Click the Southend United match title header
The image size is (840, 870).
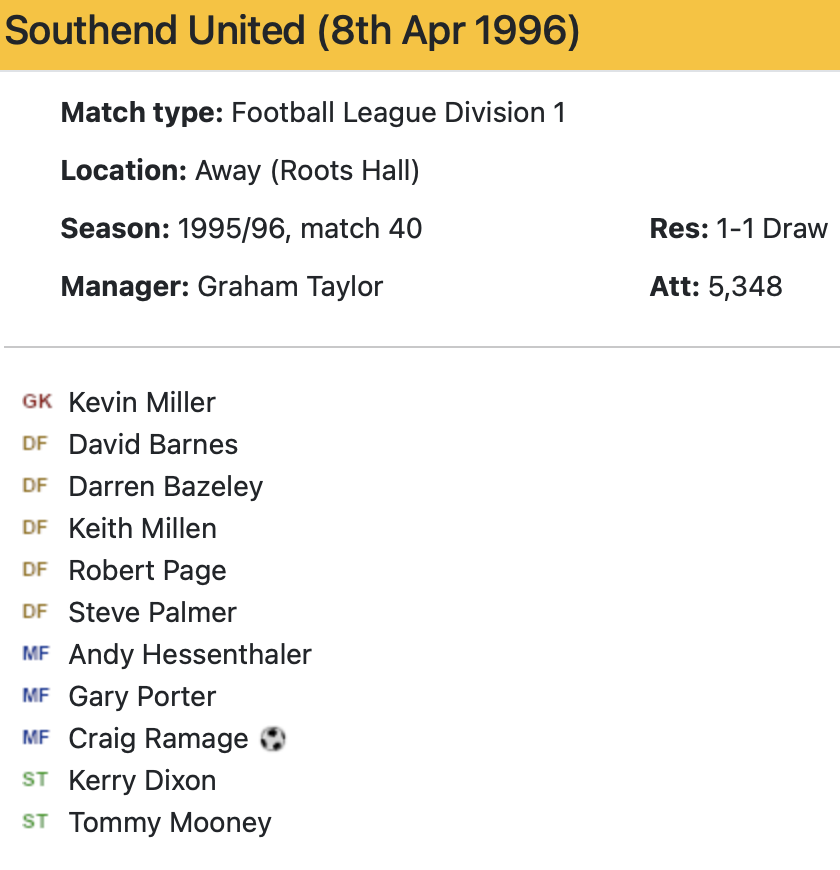coord(292,32)
